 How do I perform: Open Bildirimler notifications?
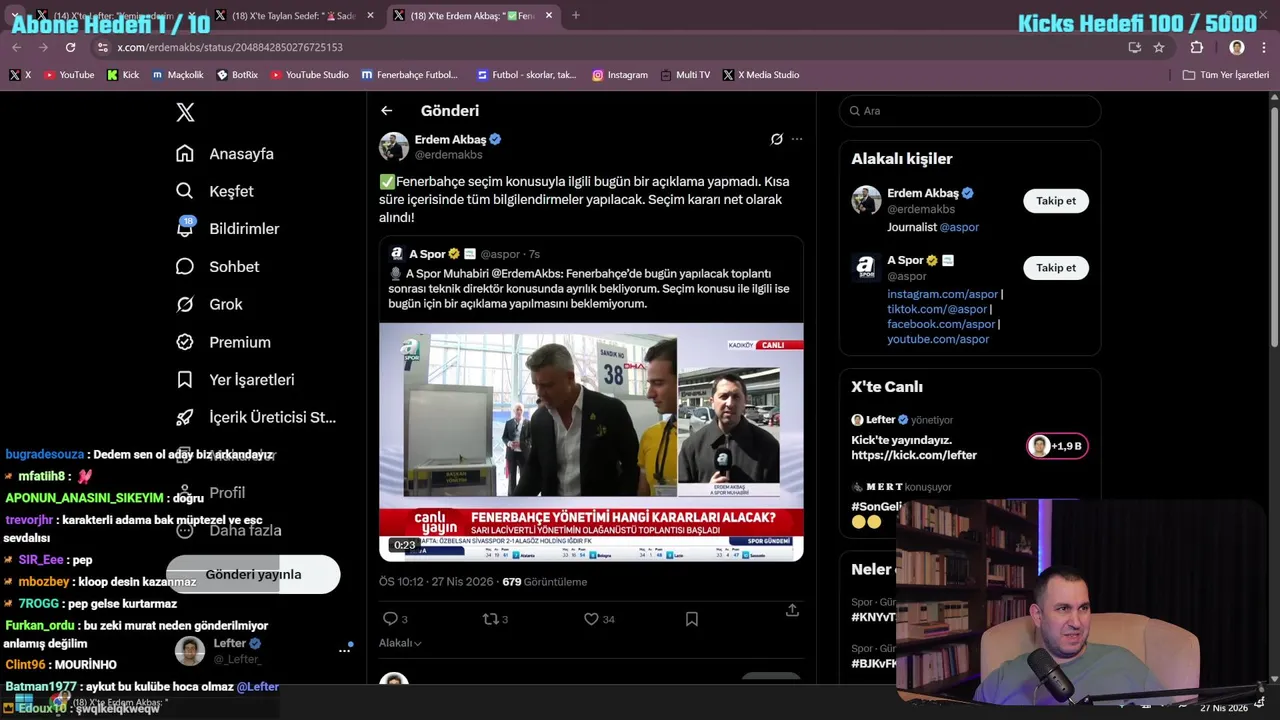pos(228,229)
